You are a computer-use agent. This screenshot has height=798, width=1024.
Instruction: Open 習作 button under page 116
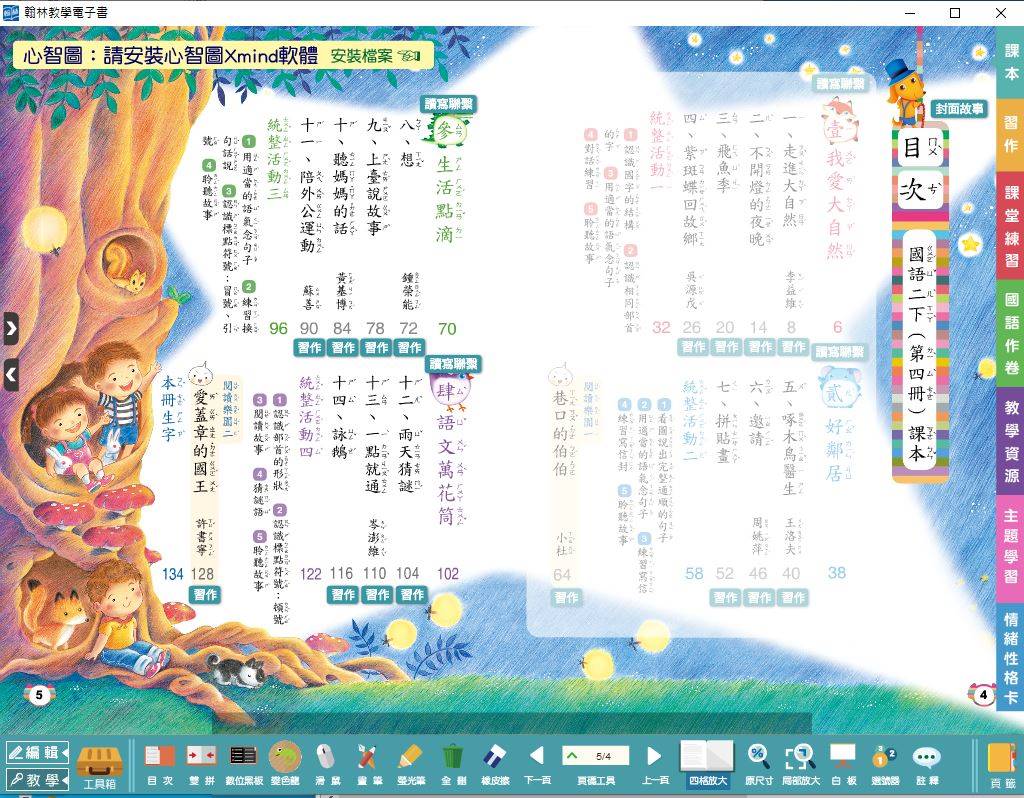tap(343, 594)
